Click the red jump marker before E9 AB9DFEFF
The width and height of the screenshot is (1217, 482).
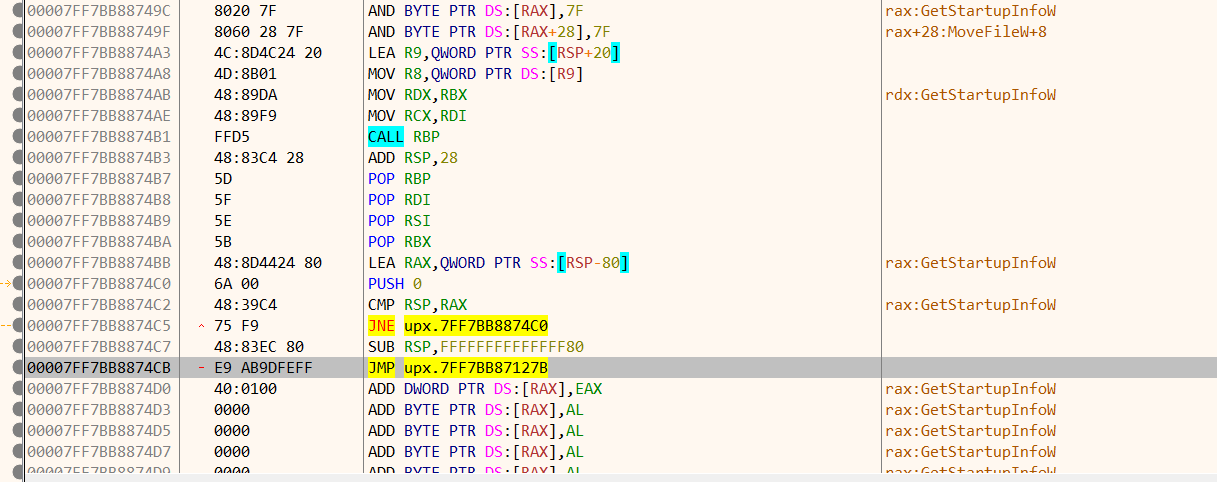[x=203, y=368]
